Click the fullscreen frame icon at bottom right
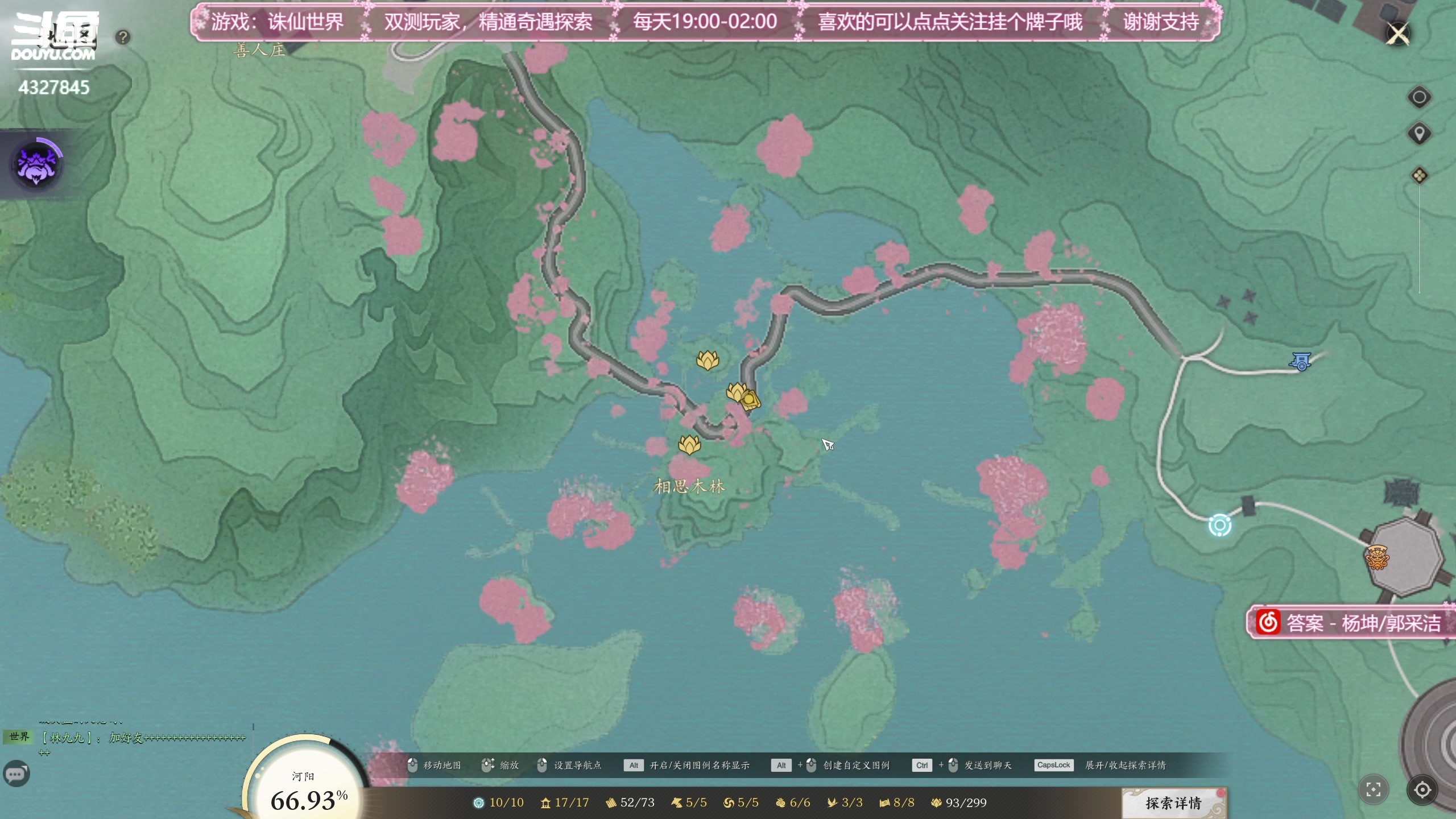The height and width of the screenshot is (819, 1456). click(1374, 789)
